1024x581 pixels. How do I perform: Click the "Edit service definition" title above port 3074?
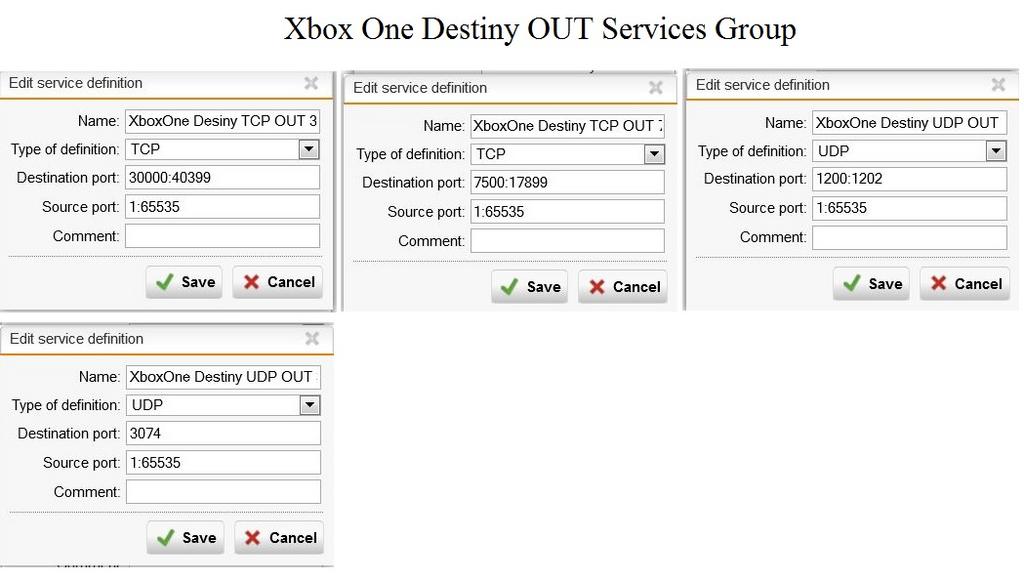[x=76, y=339]
